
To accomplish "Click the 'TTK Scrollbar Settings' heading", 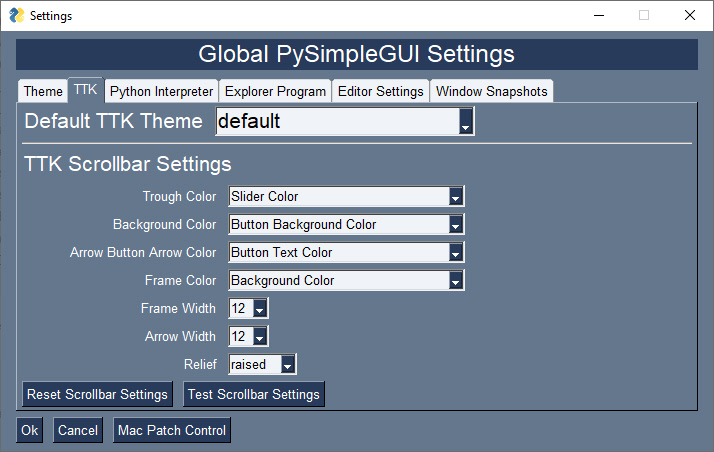I will (x=128, y=164).
